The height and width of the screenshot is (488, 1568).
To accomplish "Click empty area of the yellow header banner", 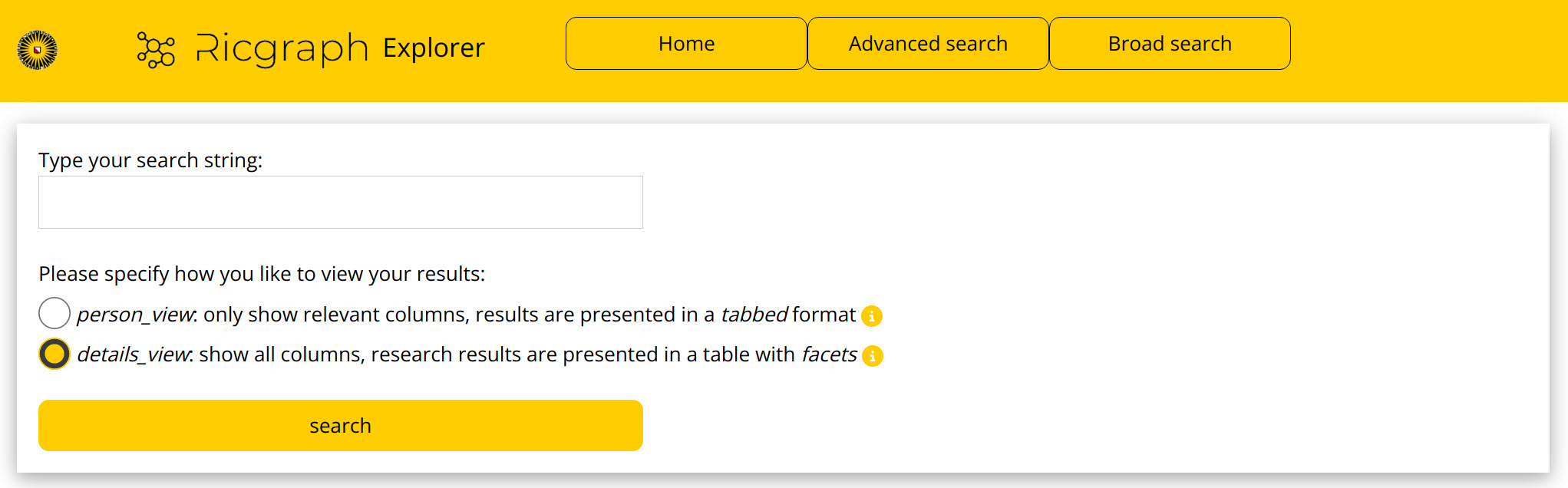I will (x=1428, y=51).
